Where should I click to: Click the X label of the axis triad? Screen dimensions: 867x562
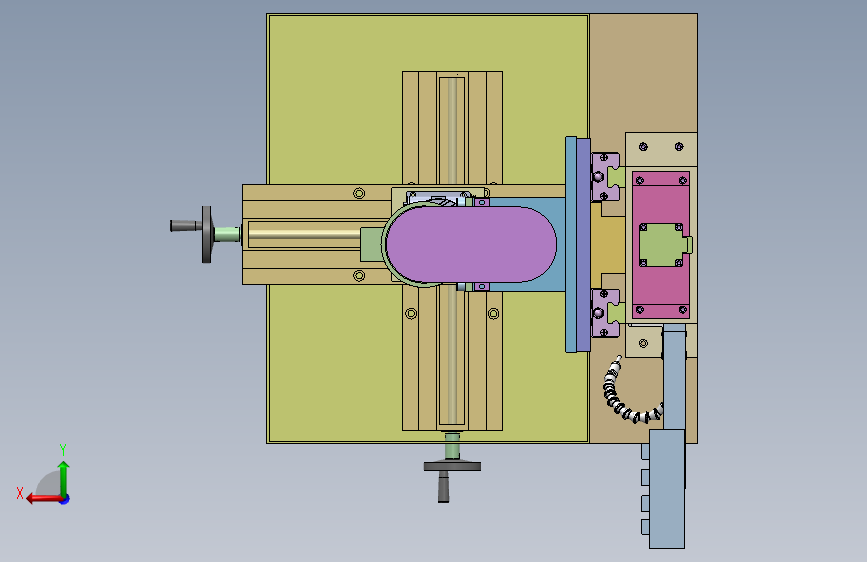click(20, 493)
